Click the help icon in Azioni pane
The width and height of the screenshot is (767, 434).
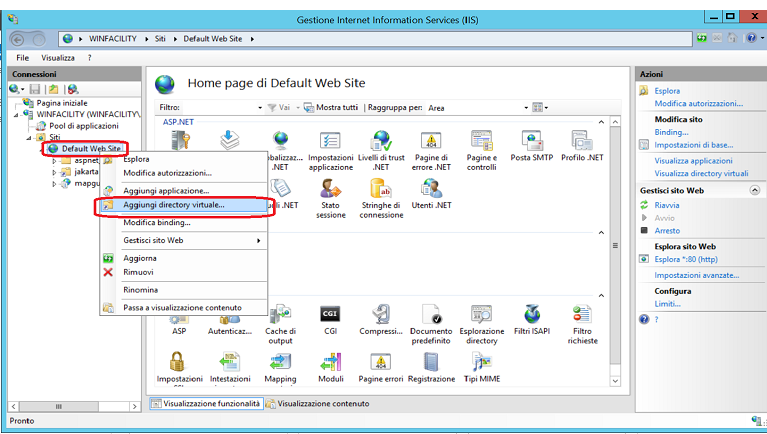[644, 319]
